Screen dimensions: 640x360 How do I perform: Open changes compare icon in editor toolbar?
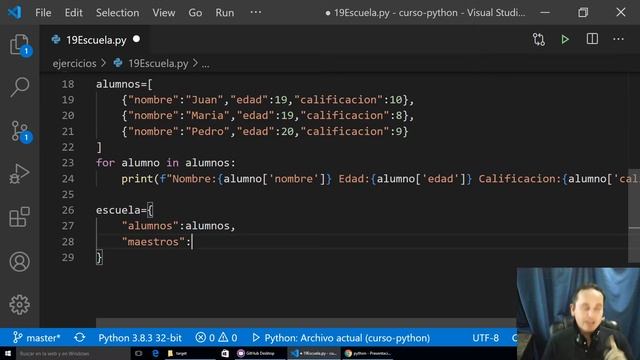click(539, 40)
